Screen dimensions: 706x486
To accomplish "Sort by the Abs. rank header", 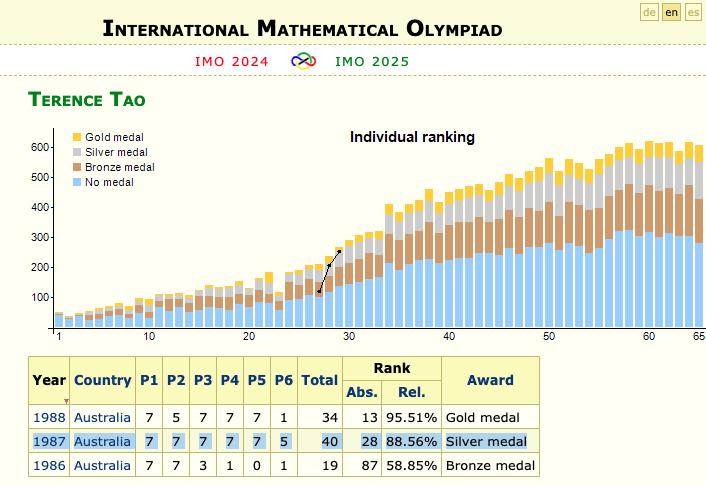I will [x=362, y=392].
